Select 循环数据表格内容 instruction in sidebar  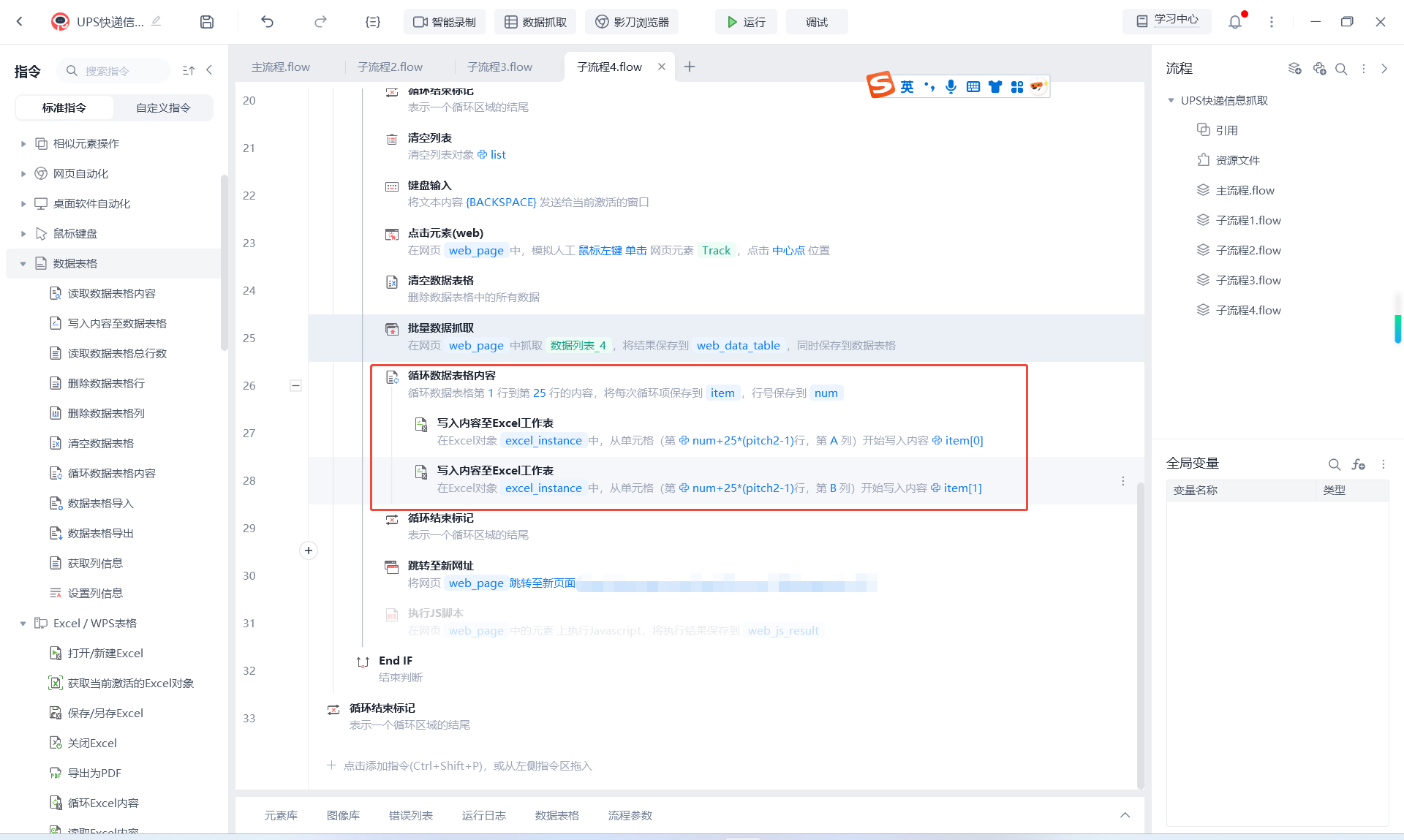point(111,474)
